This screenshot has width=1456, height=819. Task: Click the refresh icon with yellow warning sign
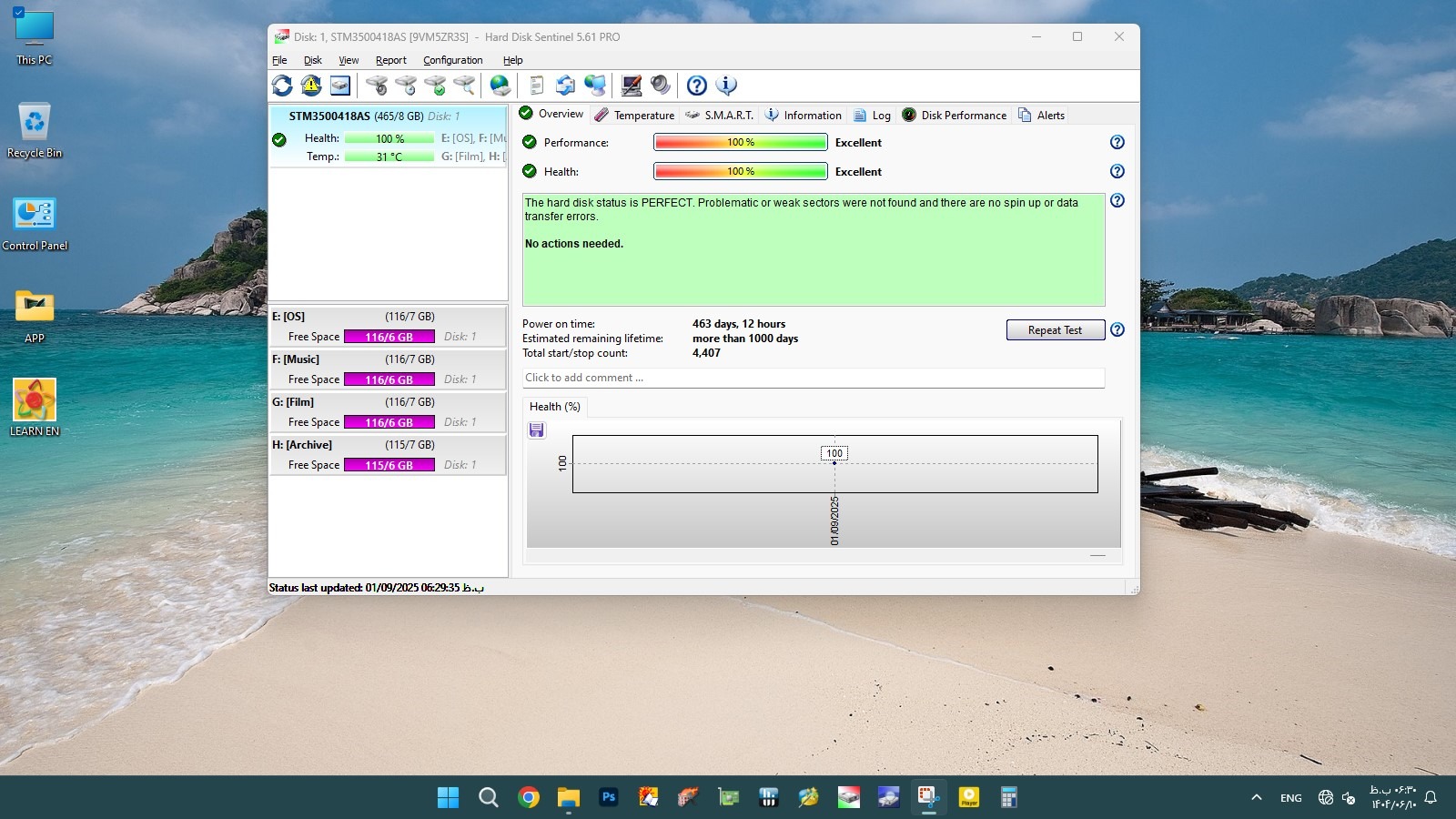(311, 86)
